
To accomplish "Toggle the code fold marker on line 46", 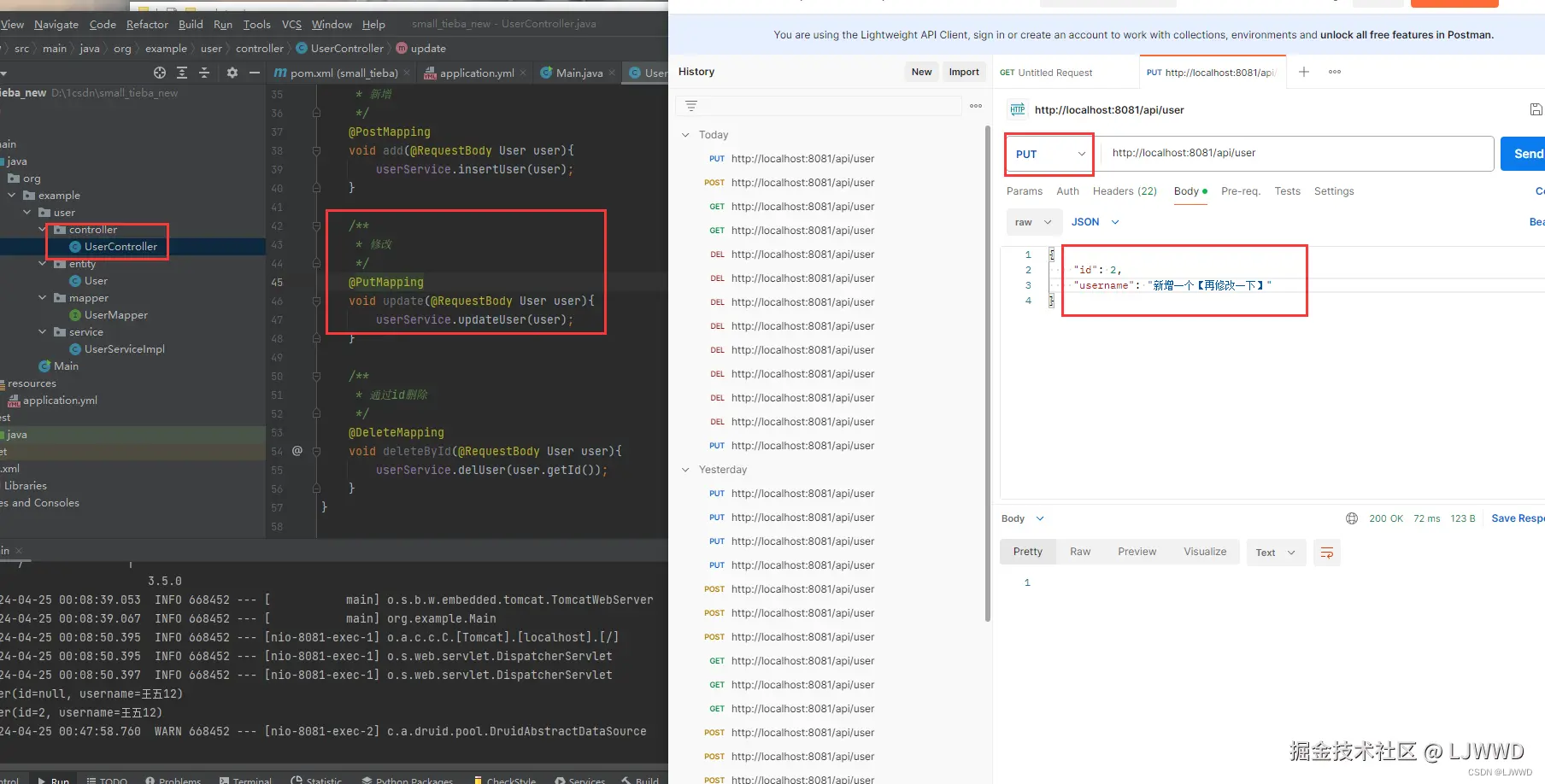I will (316, 301).
